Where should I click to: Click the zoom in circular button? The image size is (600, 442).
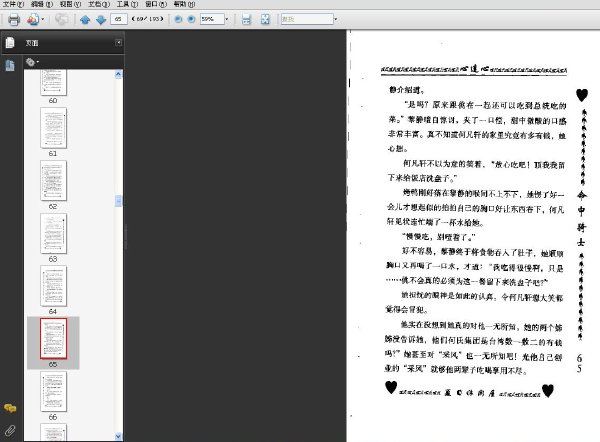tap(191, 19)
